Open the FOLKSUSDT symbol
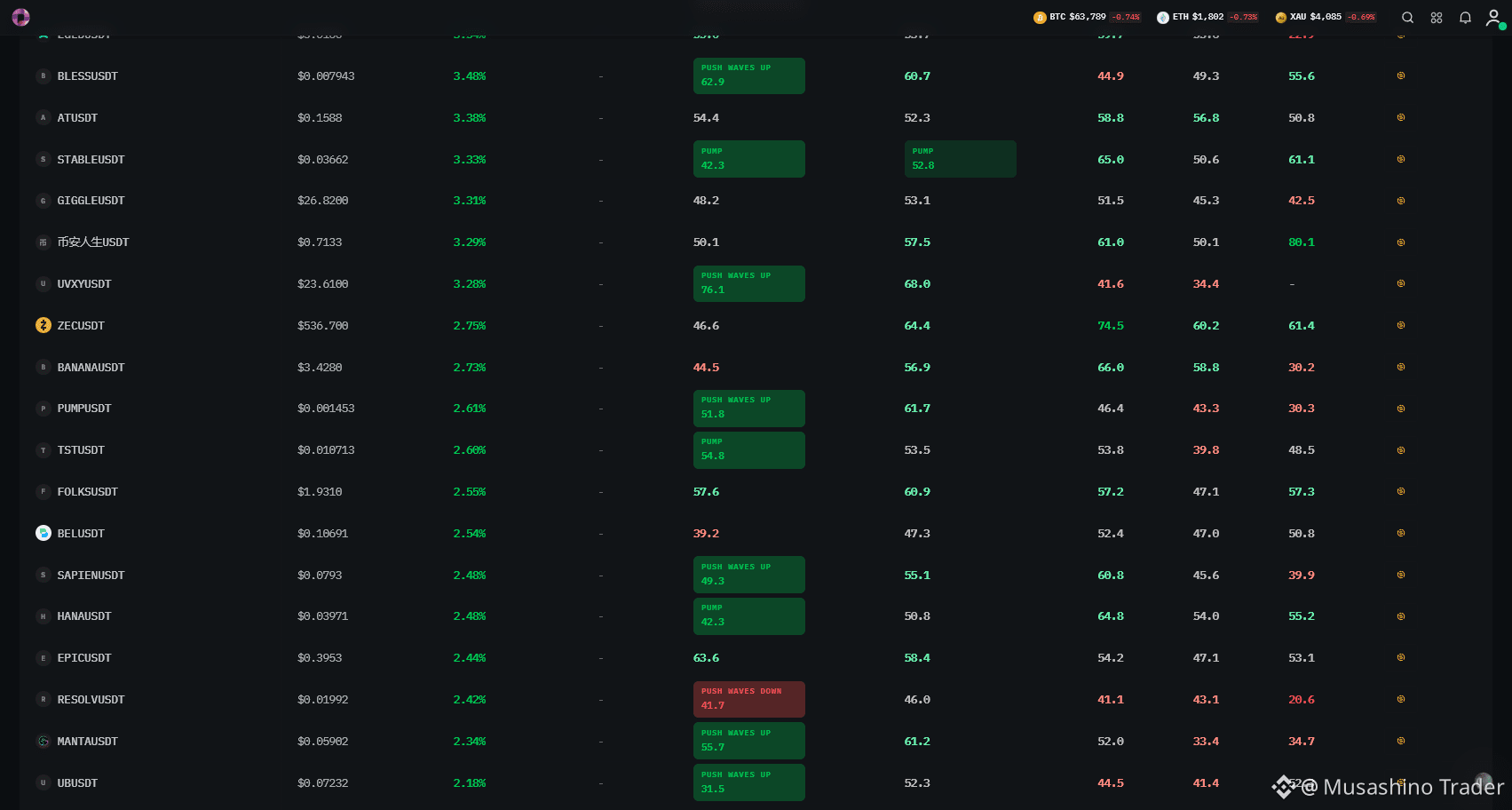 pos(88,492)
